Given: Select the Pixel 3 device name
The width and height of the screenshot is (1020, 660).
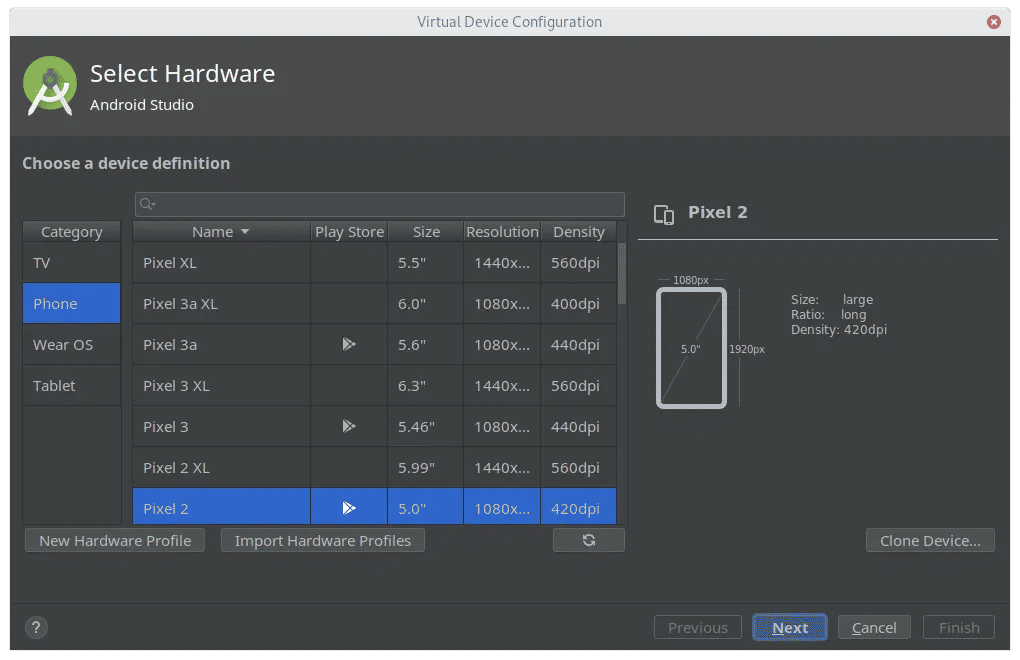Looking at the screenshot, I should [165, 427].
